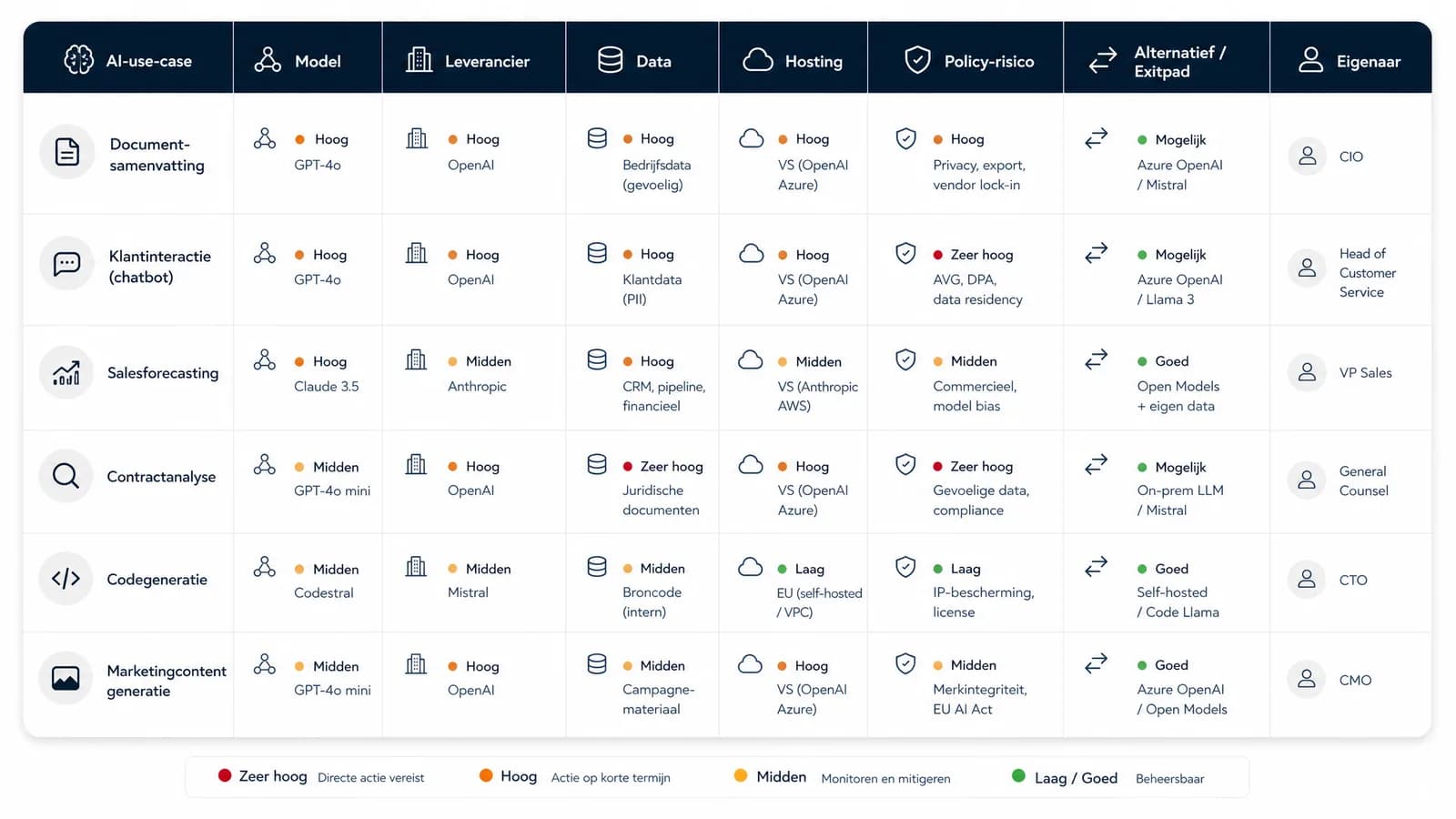
Task: Click the On-prem LLM / Mistral alternative
Action: [1180, 500]
